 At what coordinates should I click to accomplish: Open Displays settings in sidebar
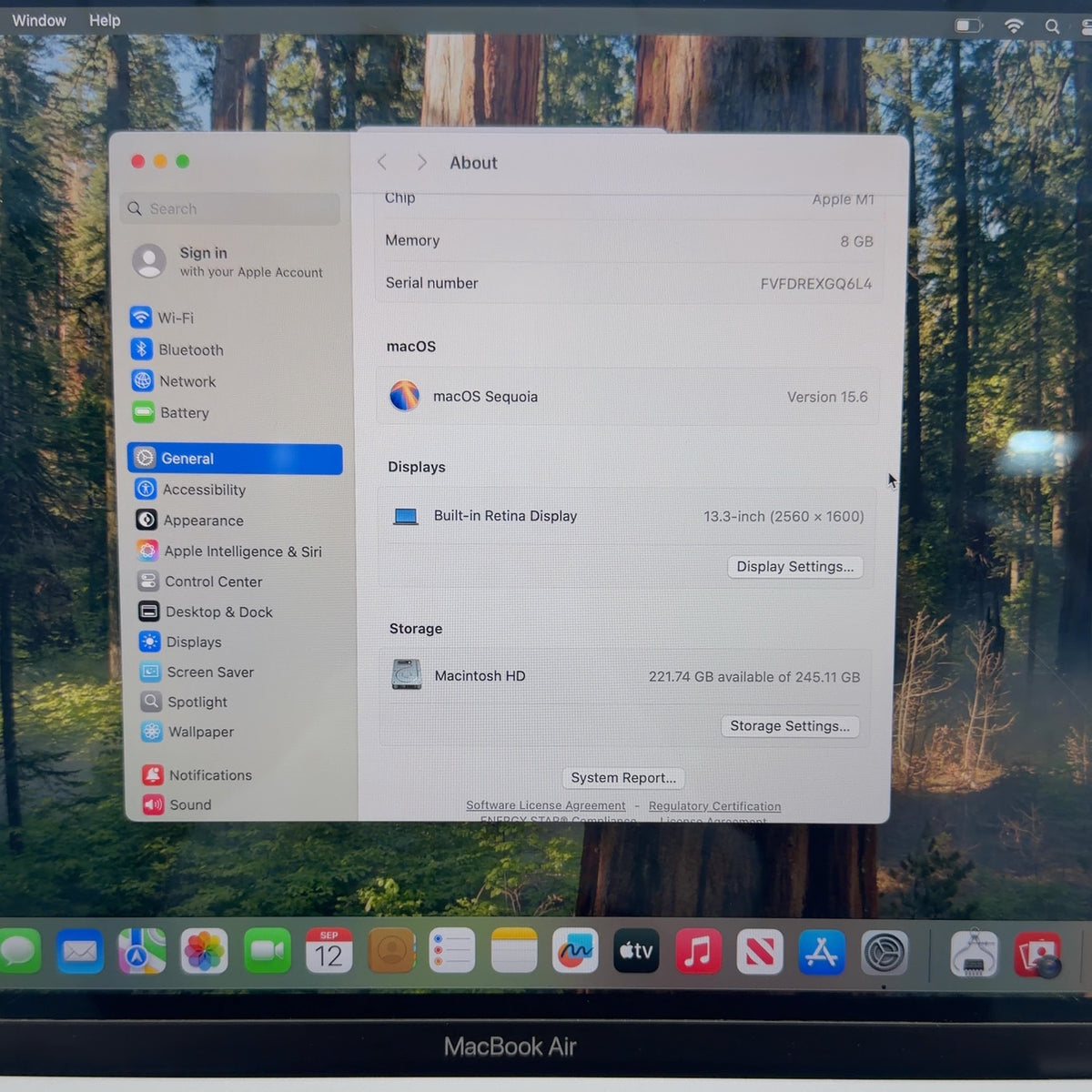tap(180, 642)
